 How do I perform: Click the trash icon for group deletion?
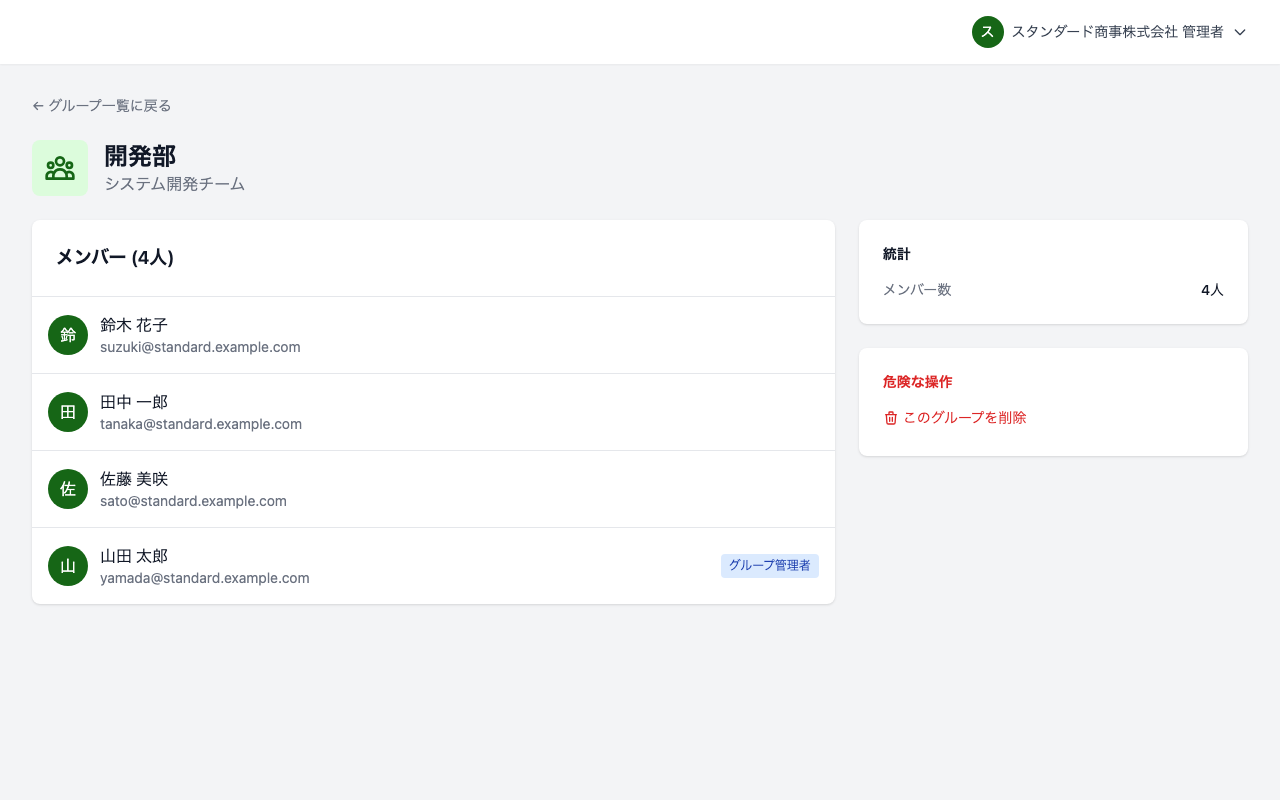[891, 418]
